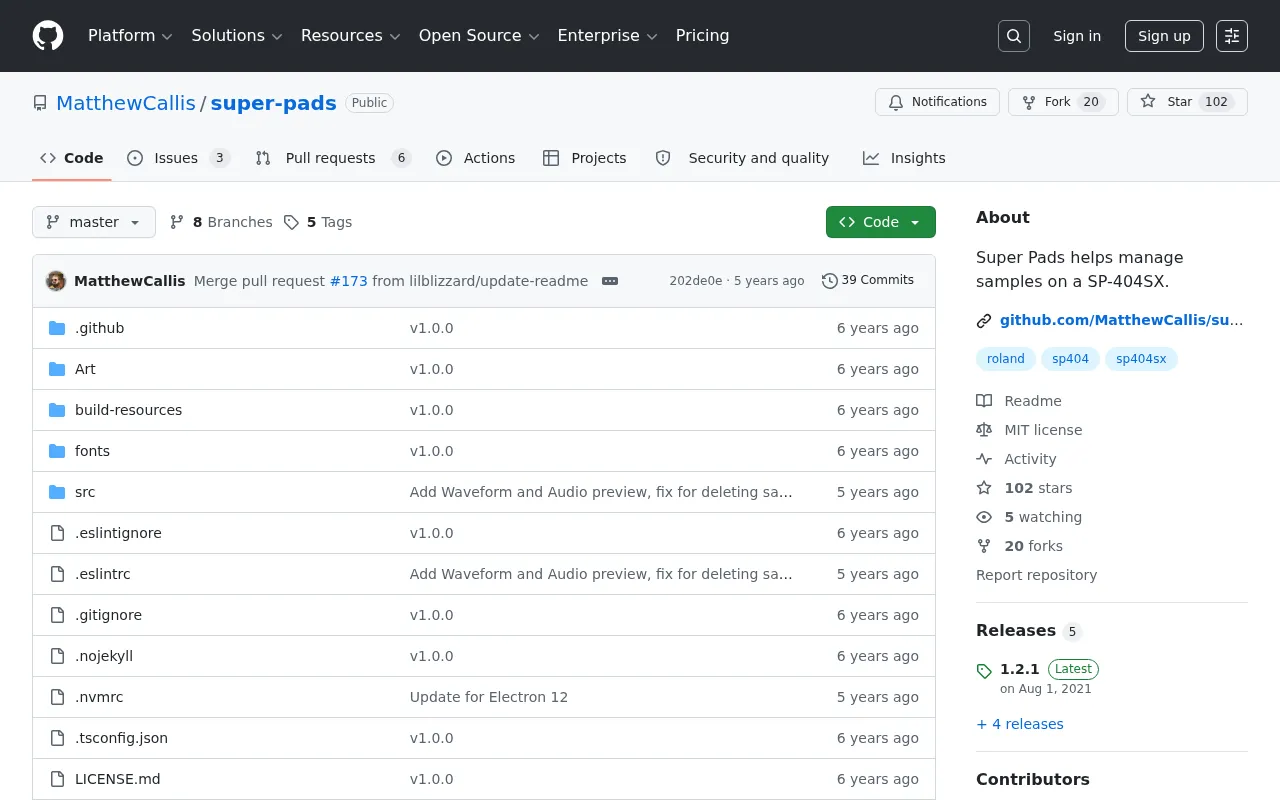The width and height of the screenshot is (1280, 800).
Task: Click the folder icon for .github
Action: tap(57, 328)
